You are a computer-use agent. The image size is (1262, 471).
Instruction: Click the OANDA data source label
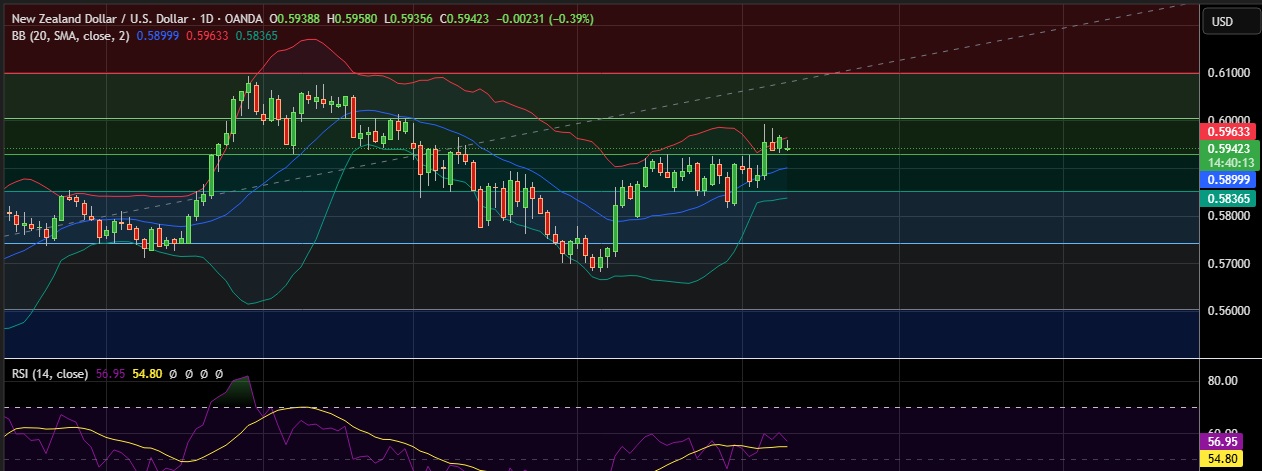pyautogui.click(x=246, y=18)
